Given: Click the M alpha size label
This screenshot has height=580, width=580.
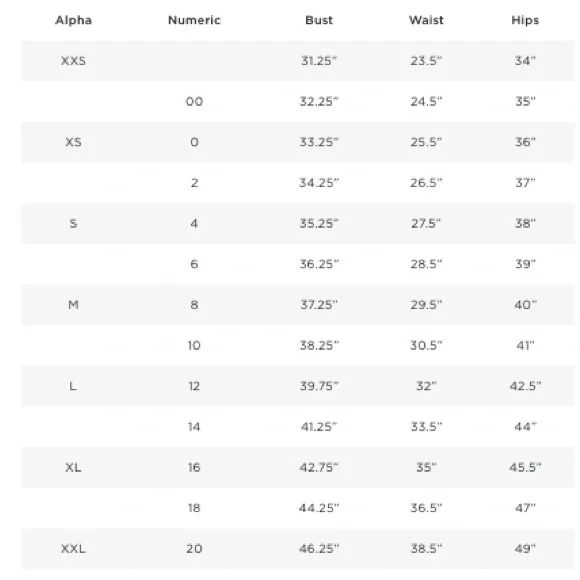Looking at the screenshot, I should pos(73,305).
